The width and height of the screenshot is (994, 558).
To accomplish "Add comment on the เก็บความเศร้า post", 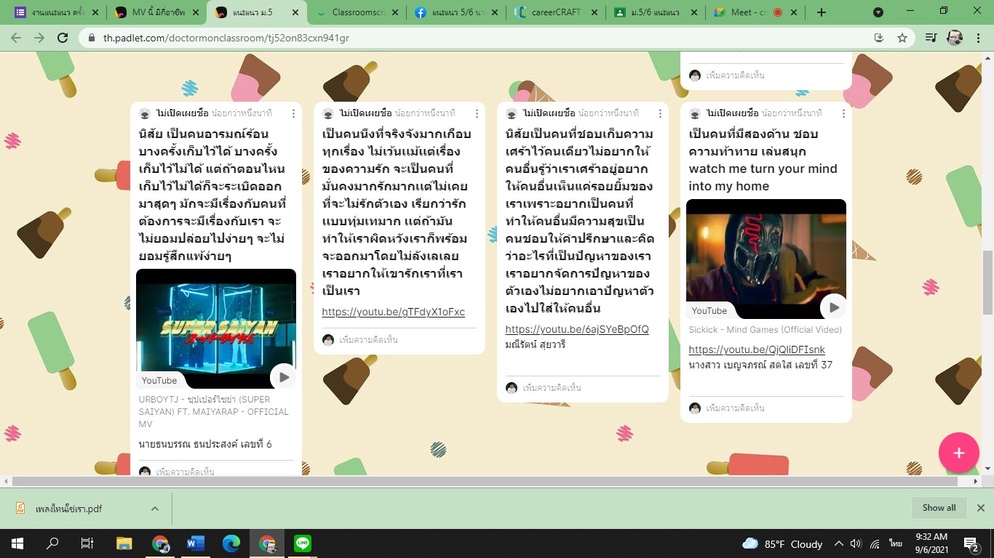I will [x=552, y=387].
